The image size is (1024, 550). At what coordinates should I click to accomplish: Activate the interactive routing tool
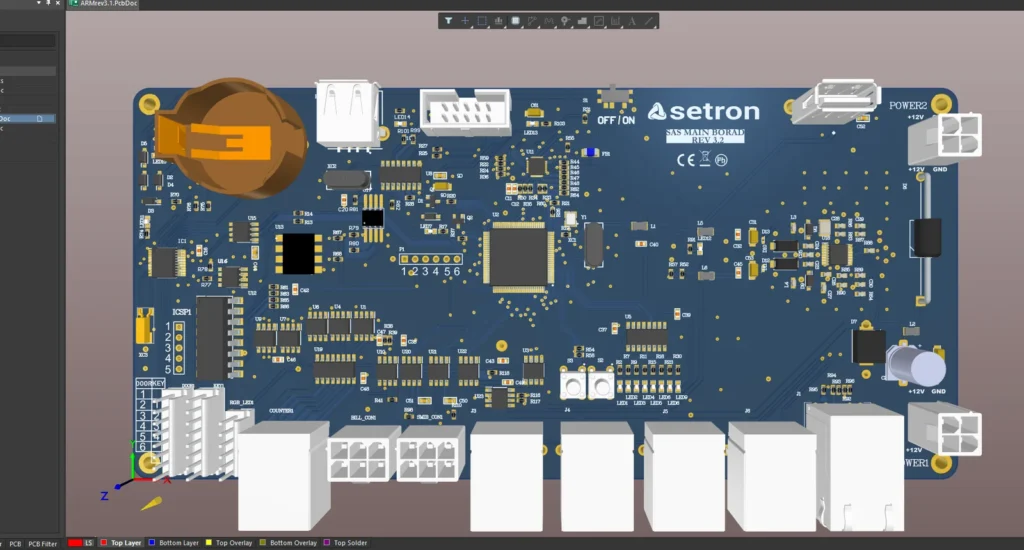(x=532, y=20)
